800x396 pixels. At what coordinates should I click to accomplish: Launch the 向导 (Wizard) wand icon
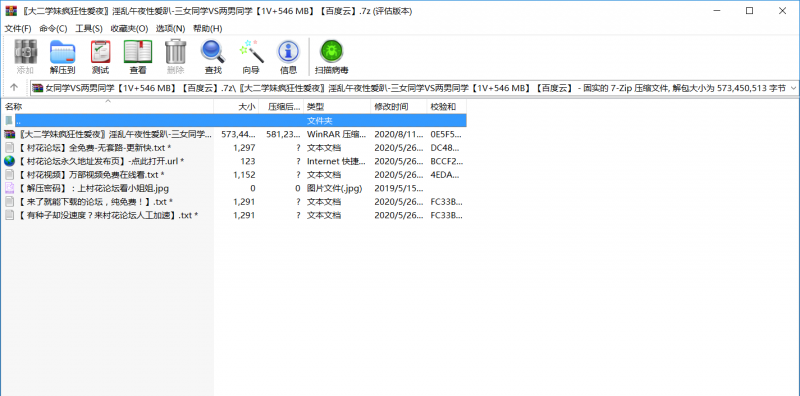click(251, 57)
